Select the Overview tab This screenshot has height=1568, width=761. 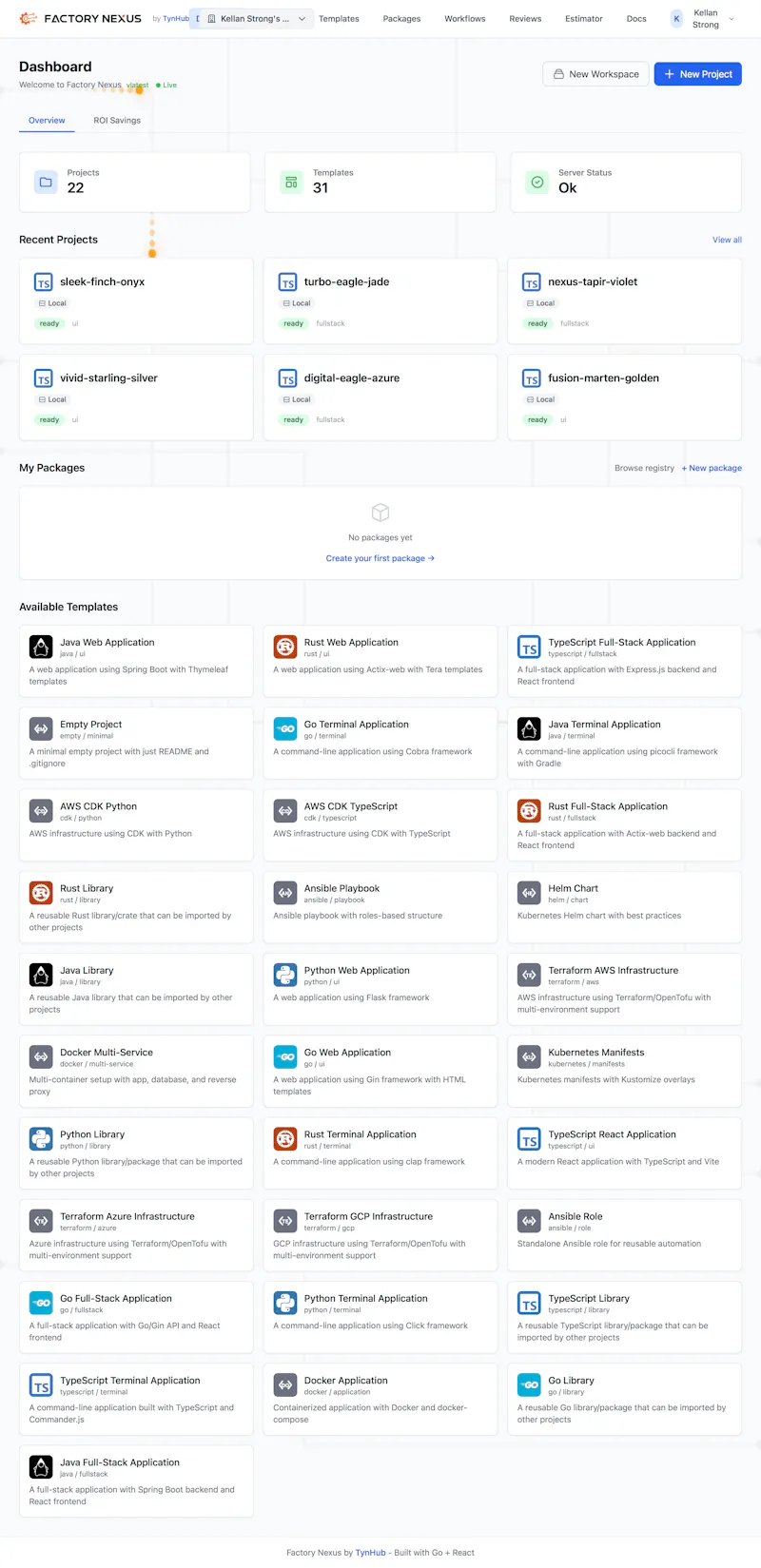tap(47, 121)
